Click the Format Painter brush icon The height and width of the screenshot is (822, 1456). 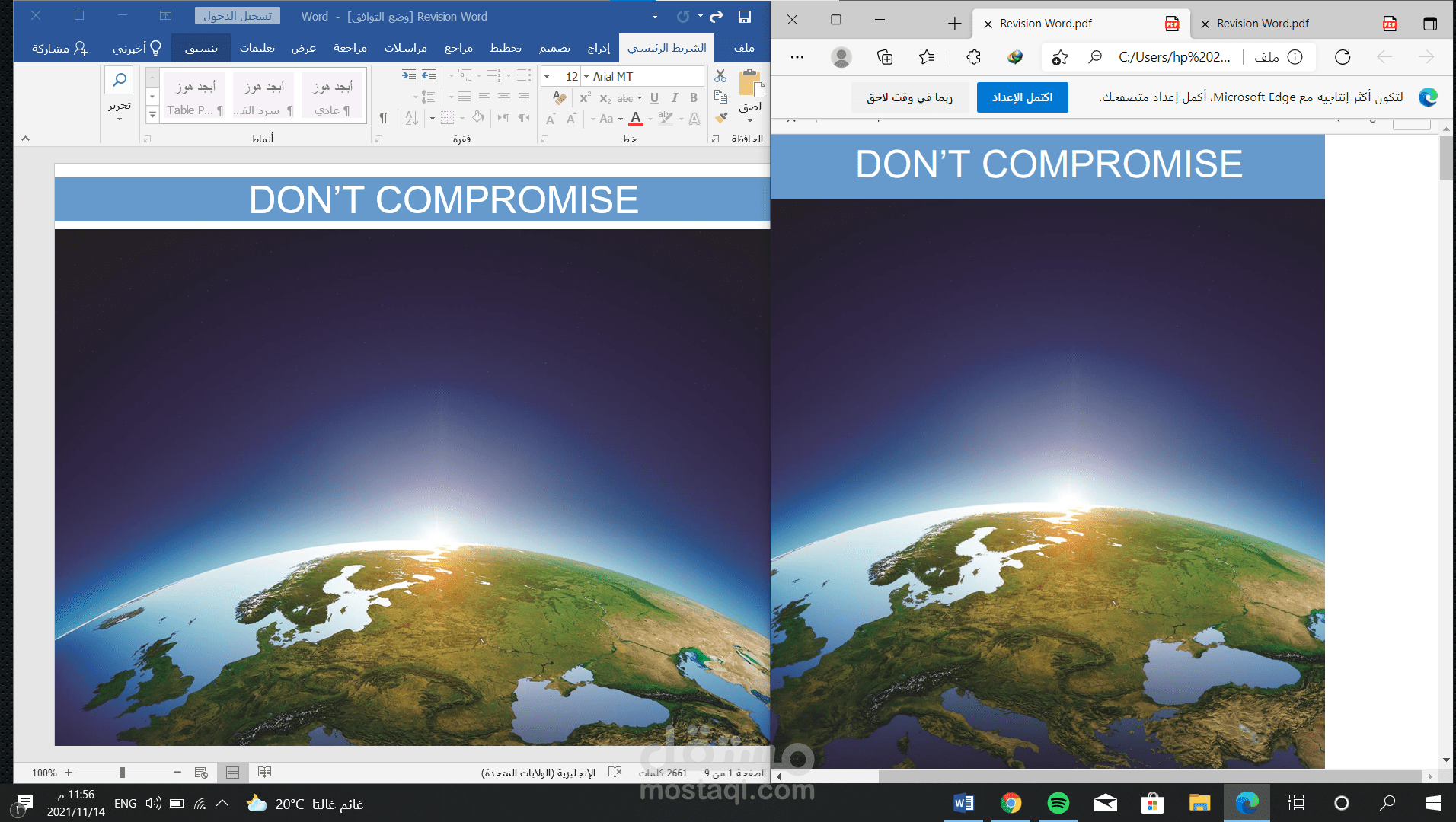[x=720, y=118]
